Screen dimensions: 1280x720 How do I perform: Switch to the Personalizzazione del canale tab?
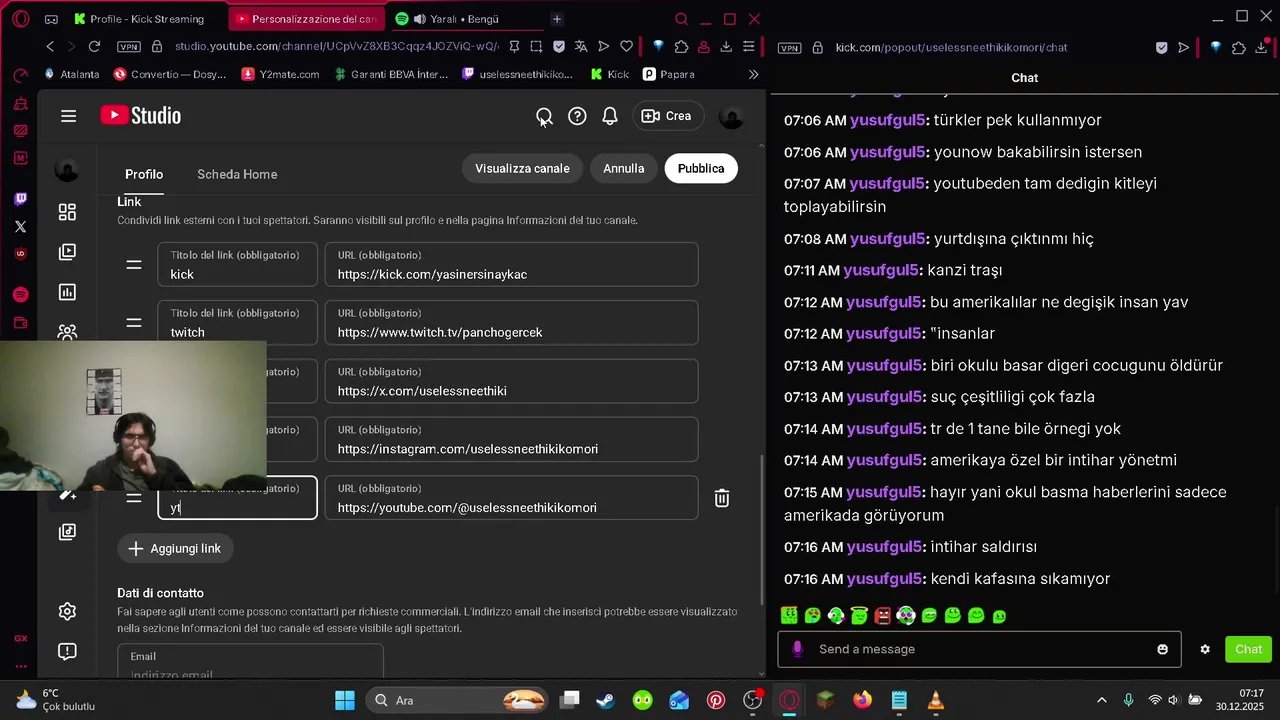coord(305,19)
